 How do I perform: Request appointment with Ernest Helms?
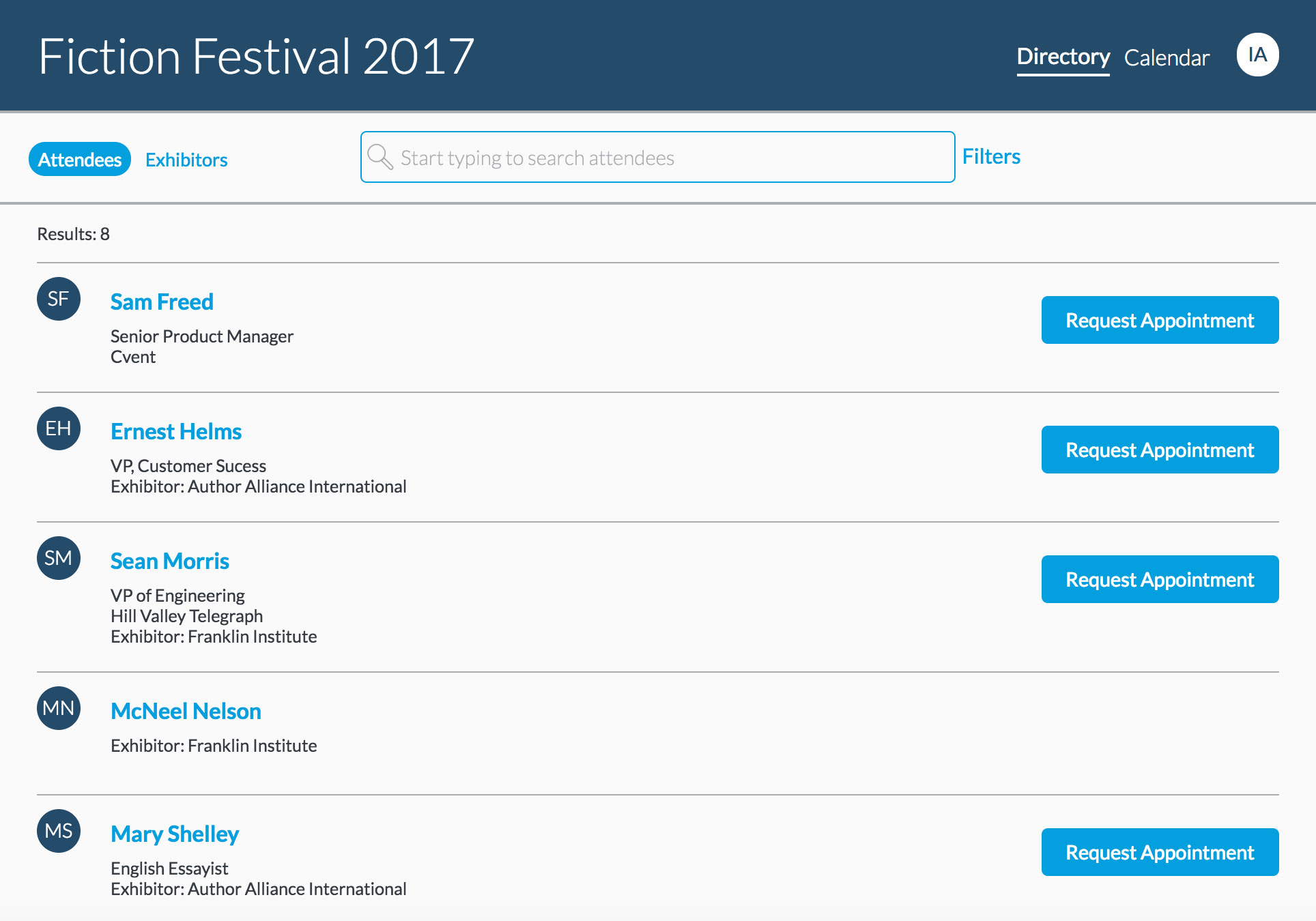[1160, 450]
